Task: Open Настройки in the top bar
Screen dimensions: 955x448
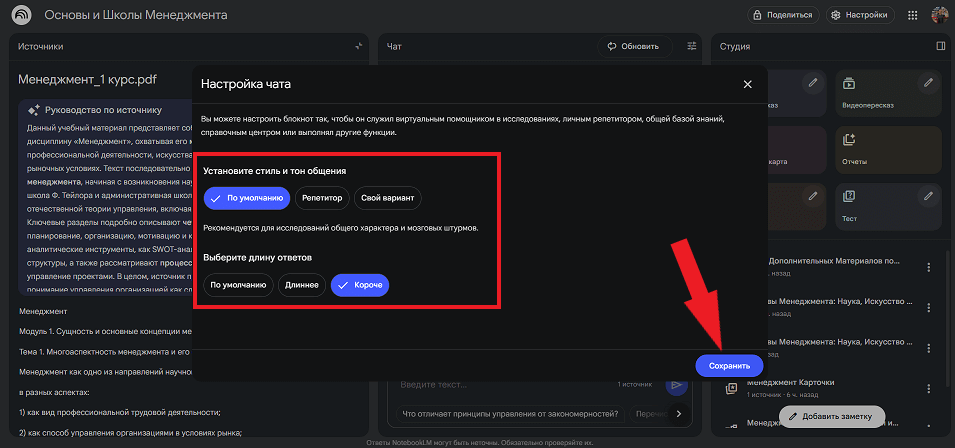Action: pos(861,15)
